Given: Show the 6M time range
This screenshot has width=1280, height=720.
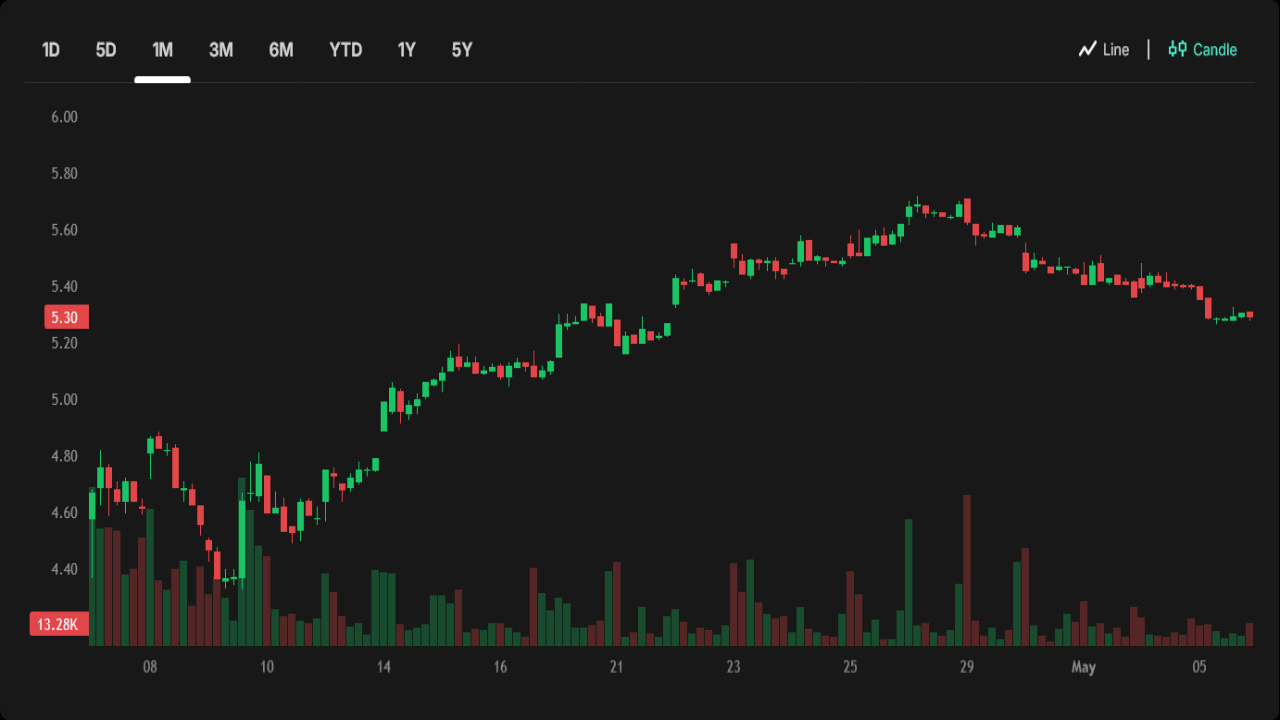Looking at the screenshot, I should click(x=281, y=50).
